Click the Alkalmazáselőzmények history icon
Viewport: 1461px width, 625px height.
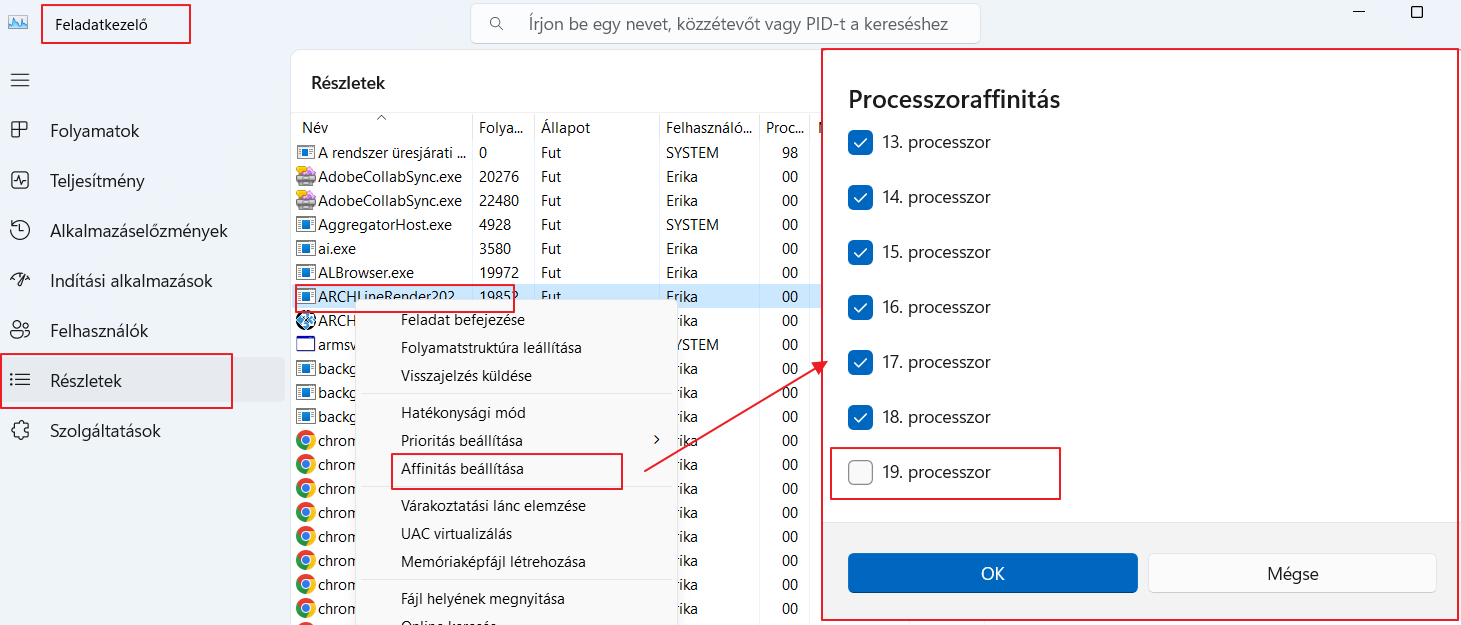19,230
